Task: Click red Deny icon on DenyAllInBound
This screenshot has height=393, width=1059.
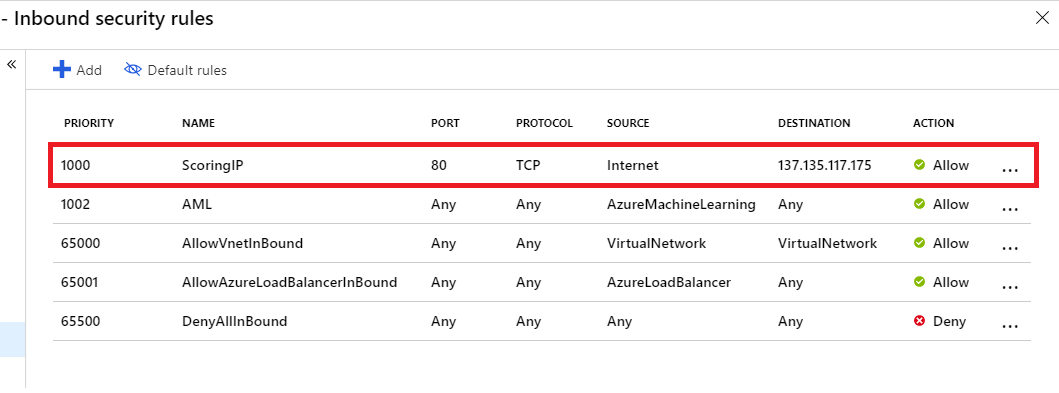Action: tap(919, 321)
